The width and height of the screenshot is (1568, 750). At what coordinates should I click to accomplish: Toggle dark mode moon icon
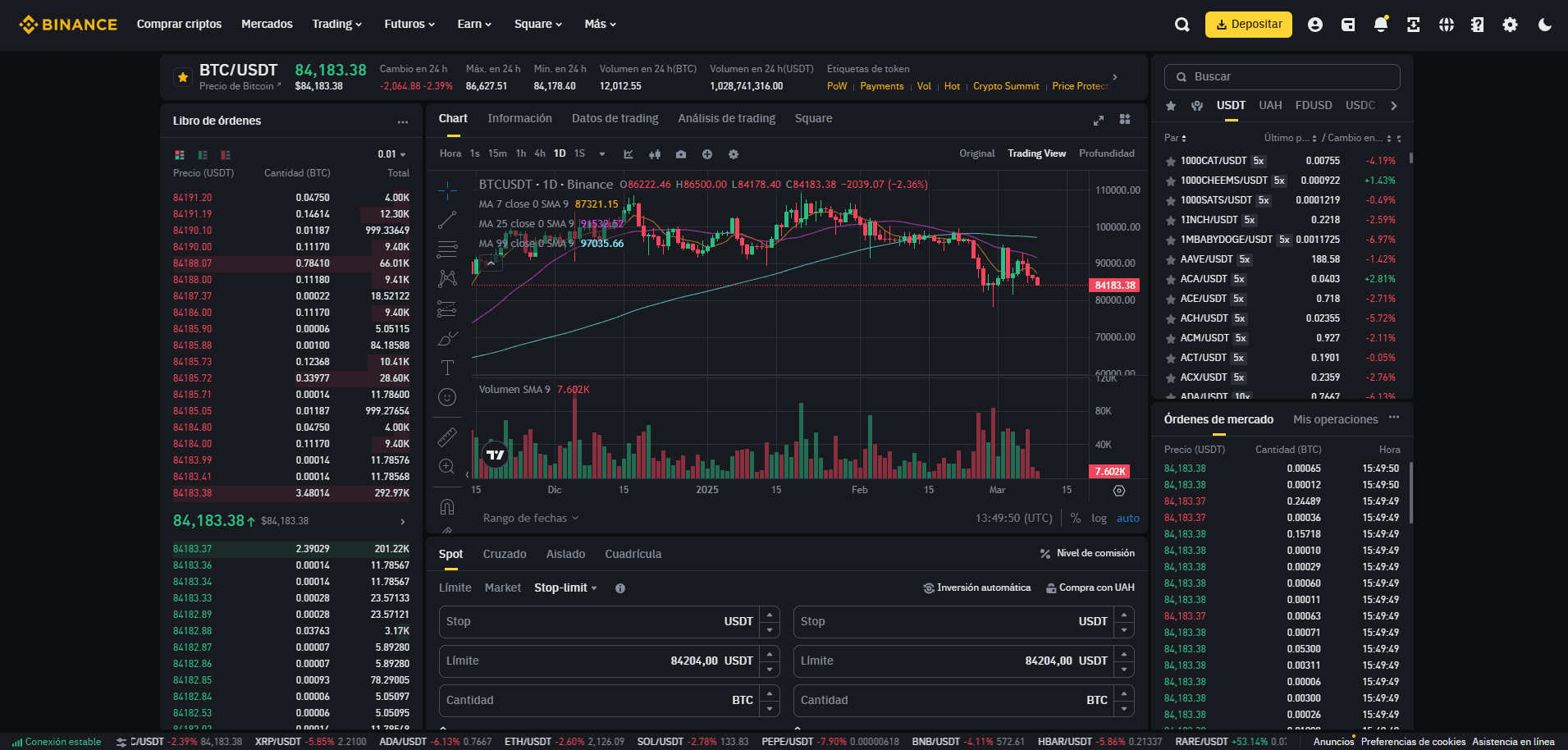(x=1545, y=25)
